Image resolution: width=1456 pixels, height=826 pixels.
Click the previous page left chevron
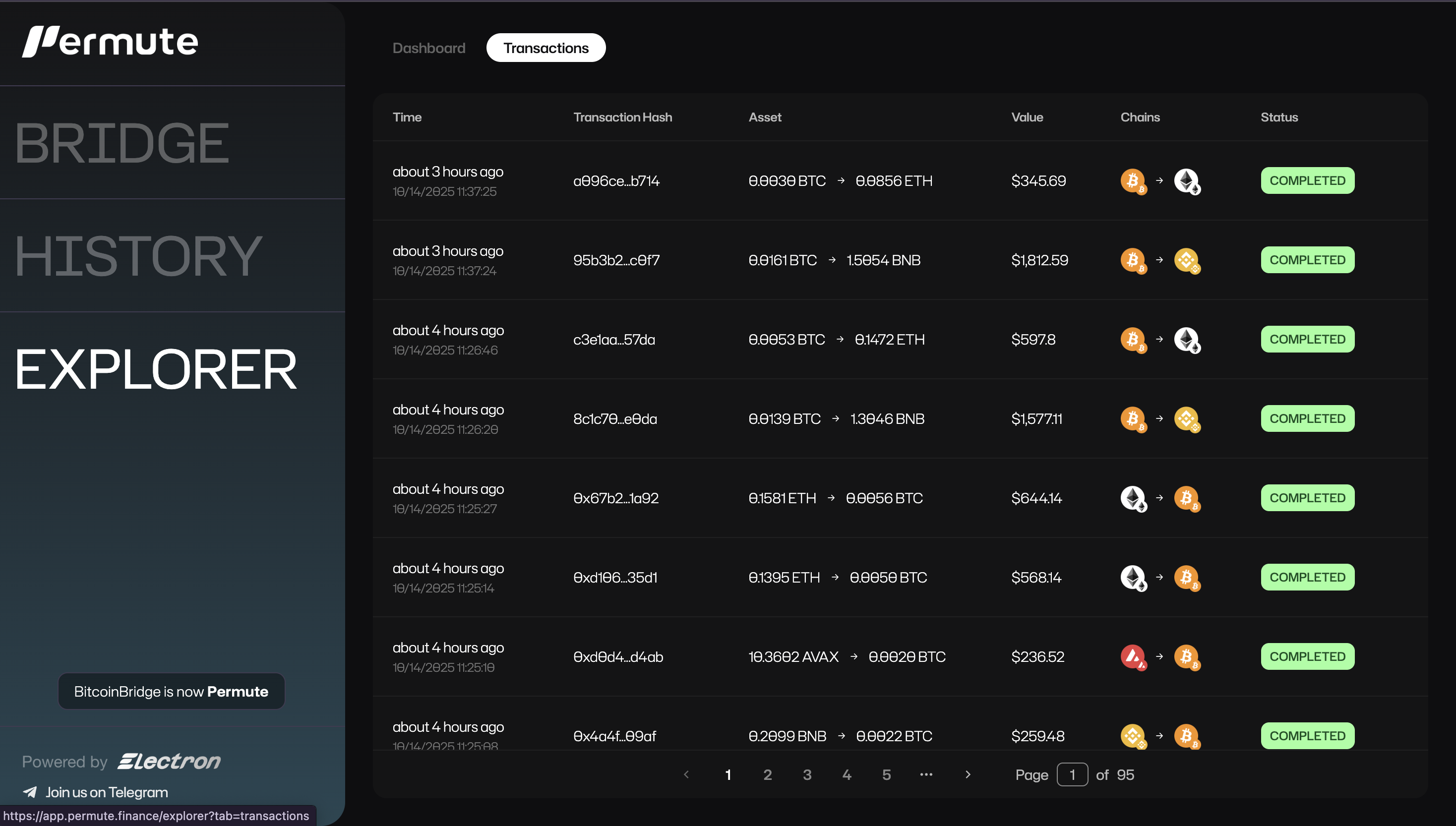tap(686, 774)
